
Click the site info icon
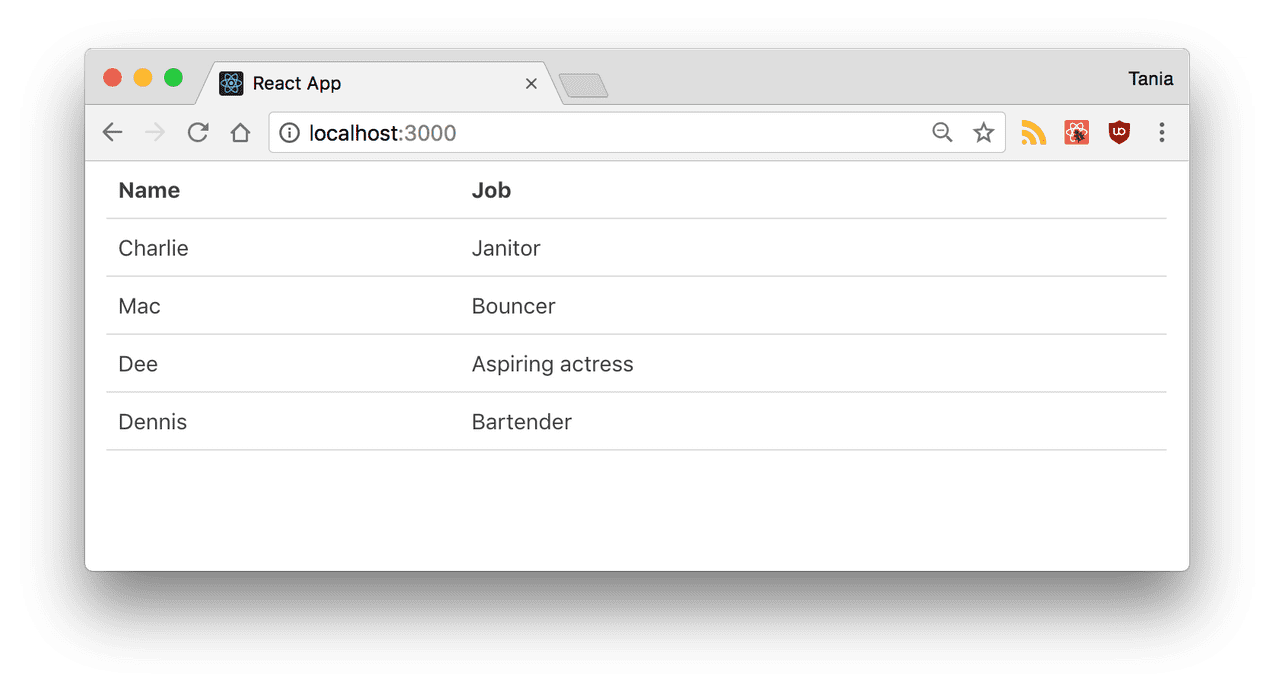289,133
